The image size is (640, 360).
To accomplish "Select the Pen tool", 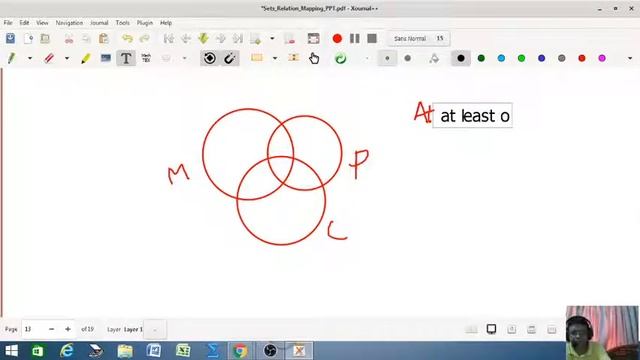I will click(11, 58).
